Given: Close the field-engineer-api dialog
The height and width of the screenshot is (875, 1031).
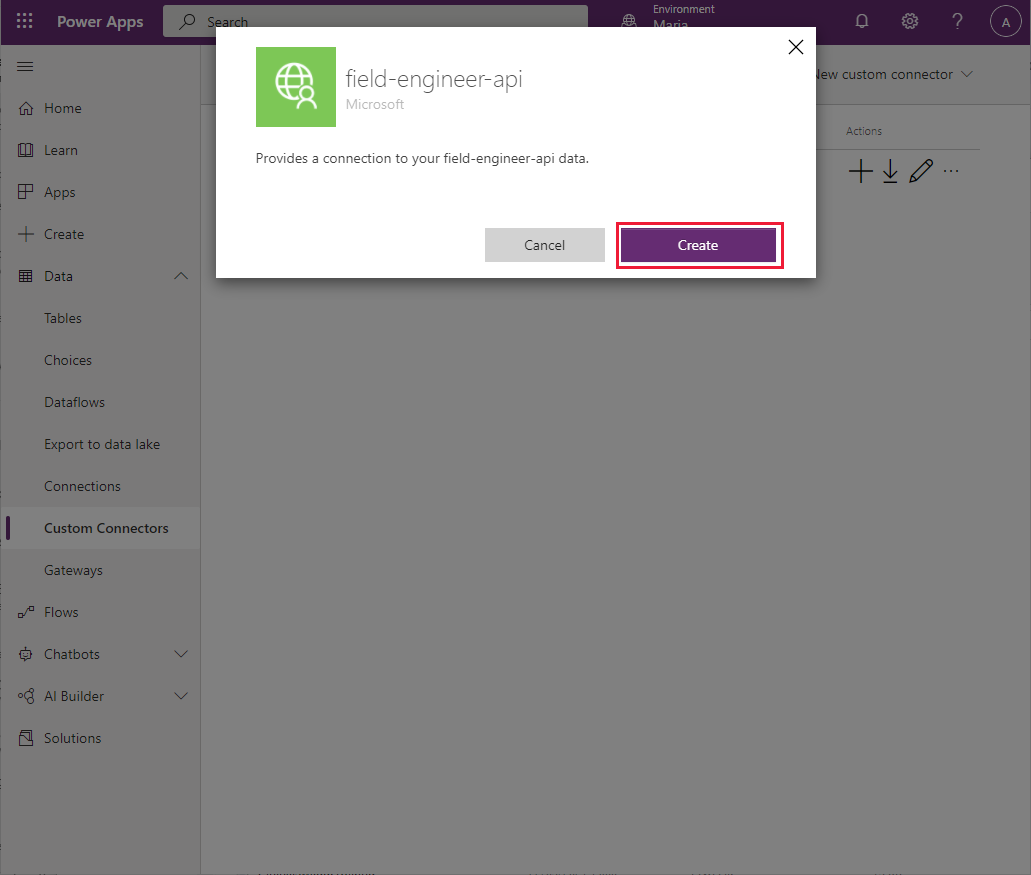Looking at the screenshot, I should (x=796, y=47).
